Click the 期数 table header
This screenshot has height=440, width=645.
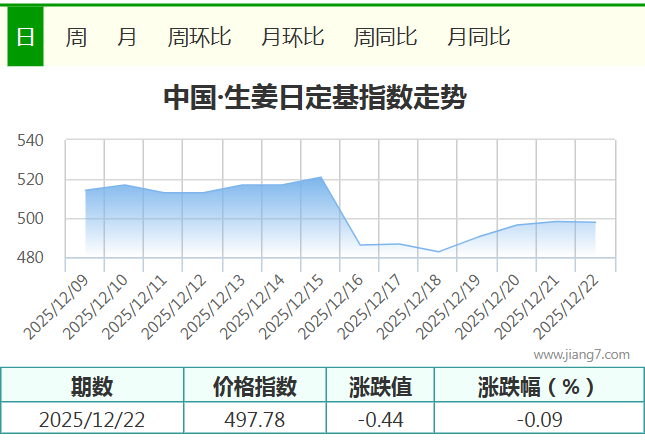(x=92, y=386)
